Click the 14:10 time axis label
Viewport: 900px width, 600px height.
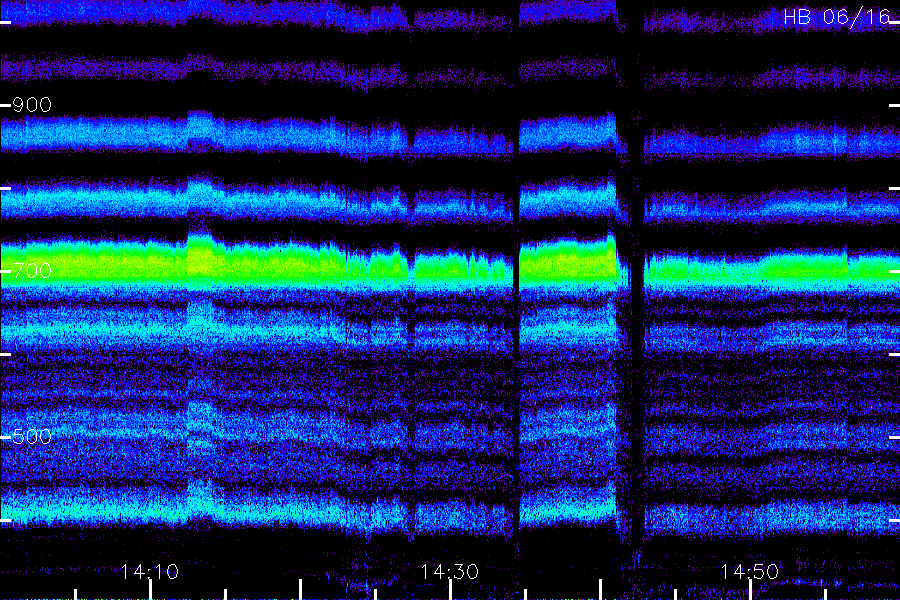[150, 572]
